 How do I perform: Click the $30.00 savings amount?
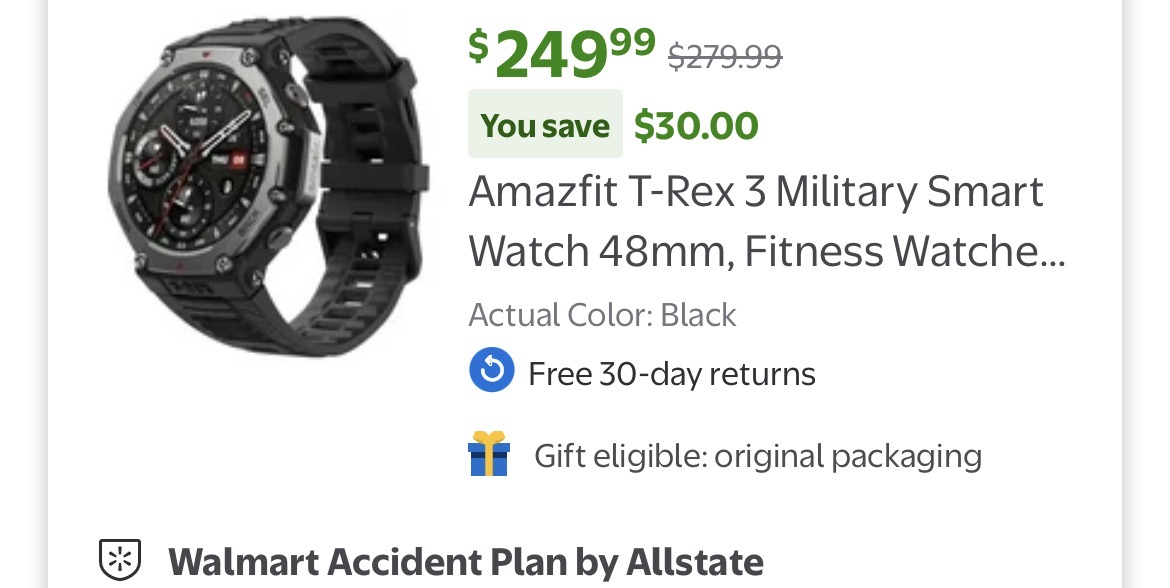[696, 125]
